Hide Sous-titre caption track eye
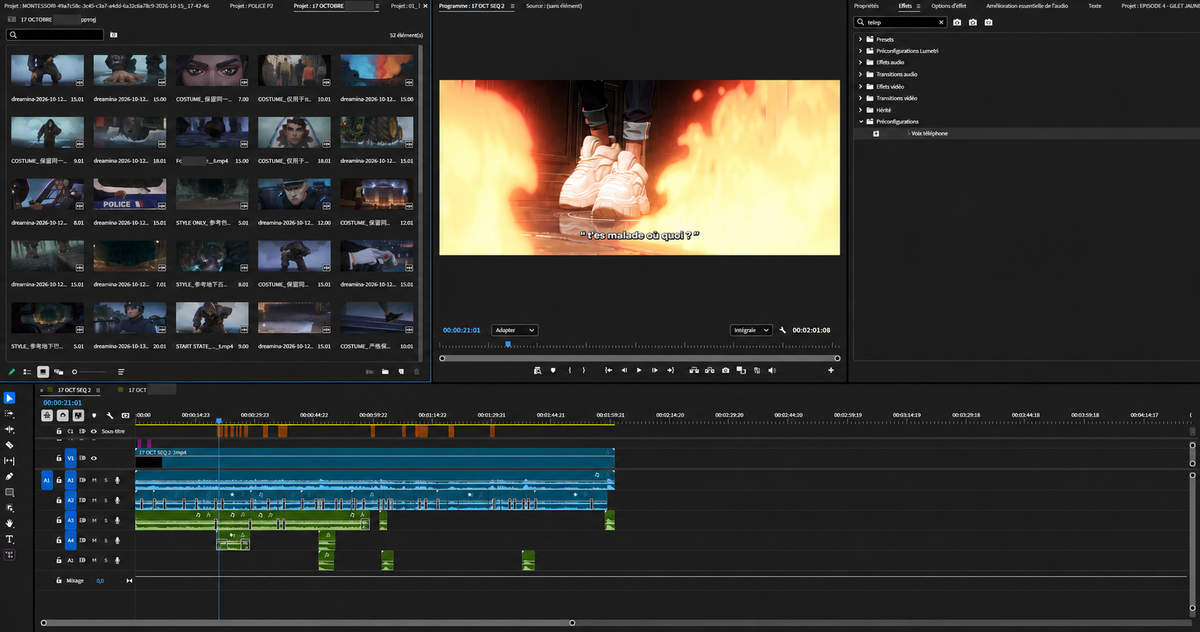The height and width of the screenshot is (632, 1200). click(94, 431)
